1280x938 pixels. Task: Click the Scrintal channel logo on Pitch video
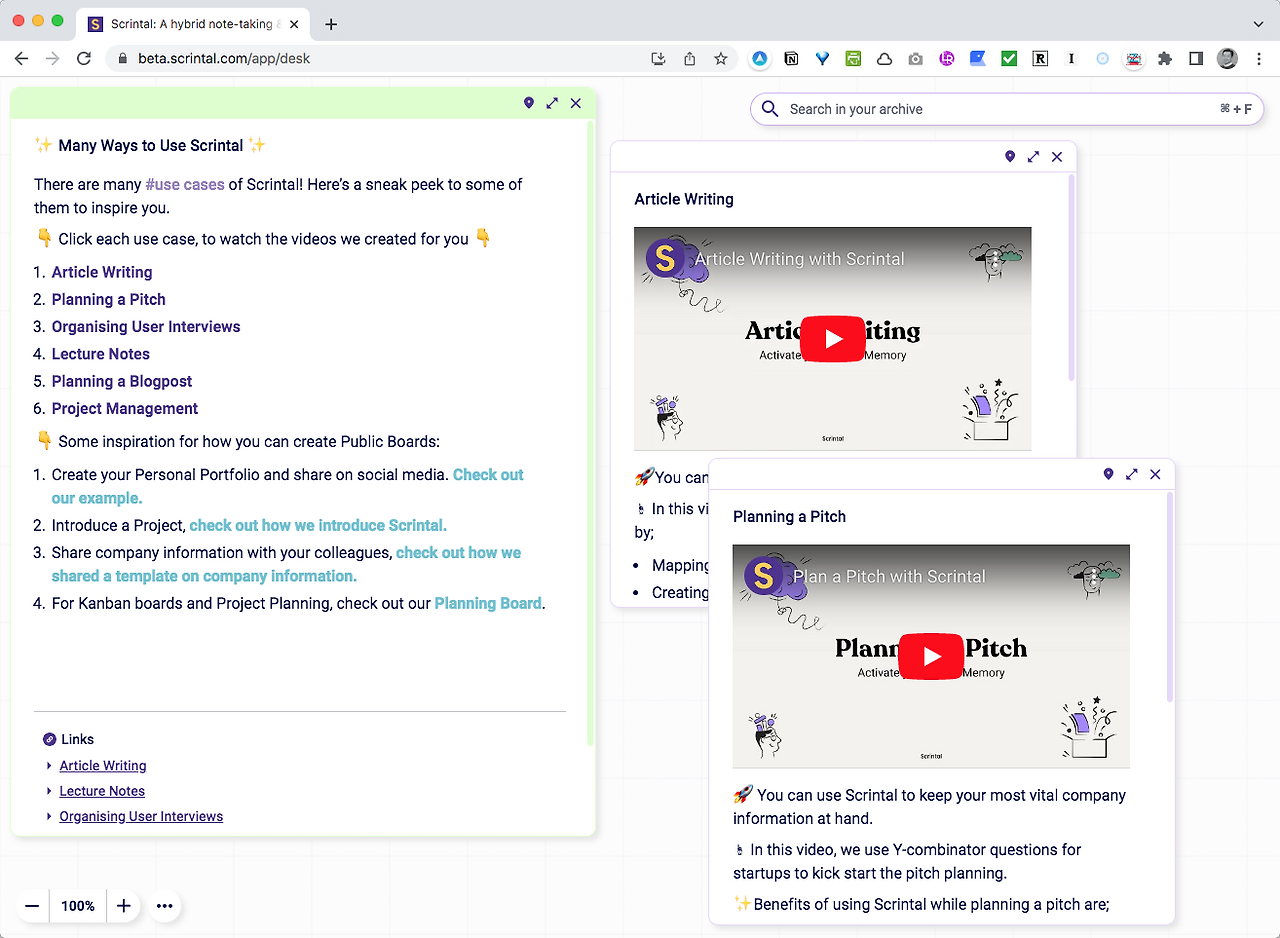764,575
